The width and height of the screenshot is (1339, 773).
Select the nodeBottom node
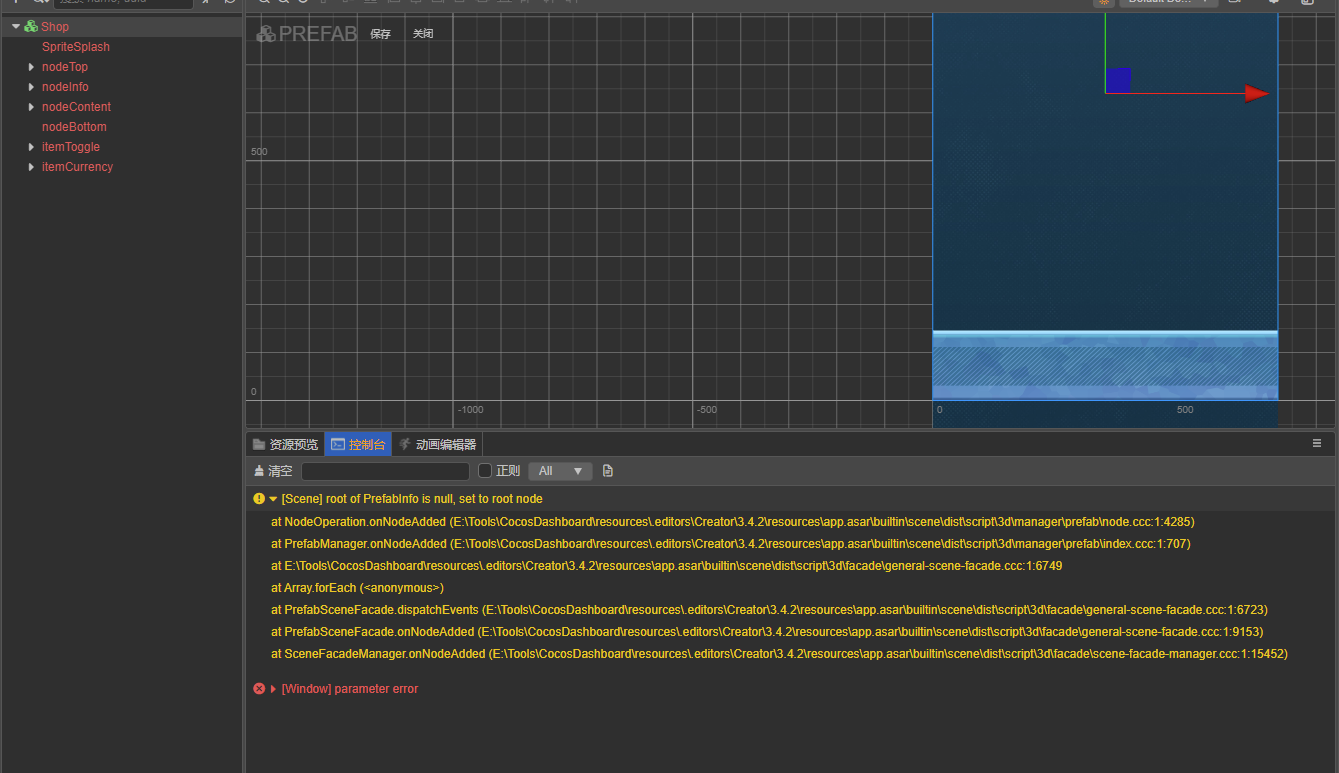pyautogui.click(x=74, y=127)
